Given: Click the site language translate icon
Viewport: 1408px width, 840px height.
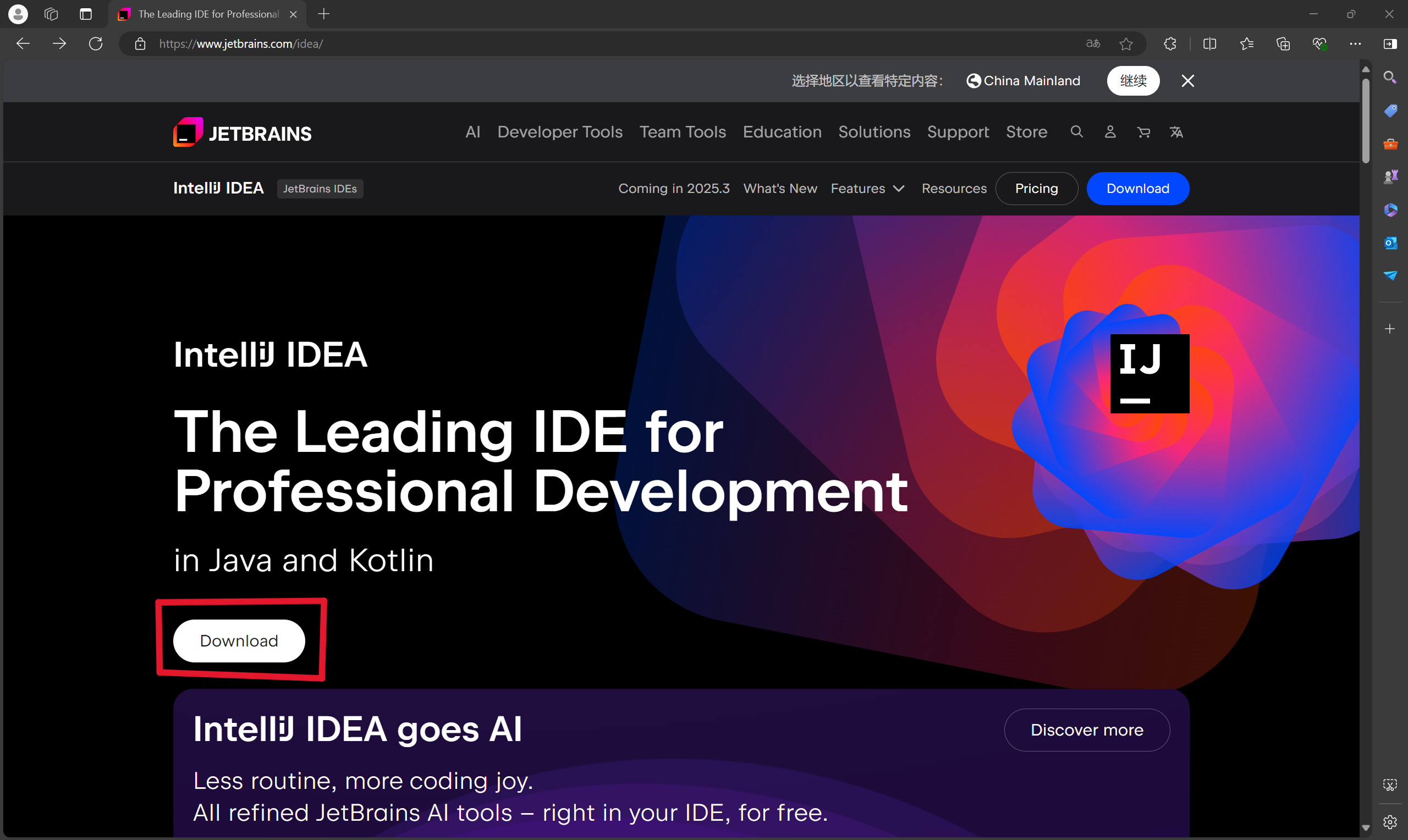Looking at the screenshot, I should (1176, 132).
